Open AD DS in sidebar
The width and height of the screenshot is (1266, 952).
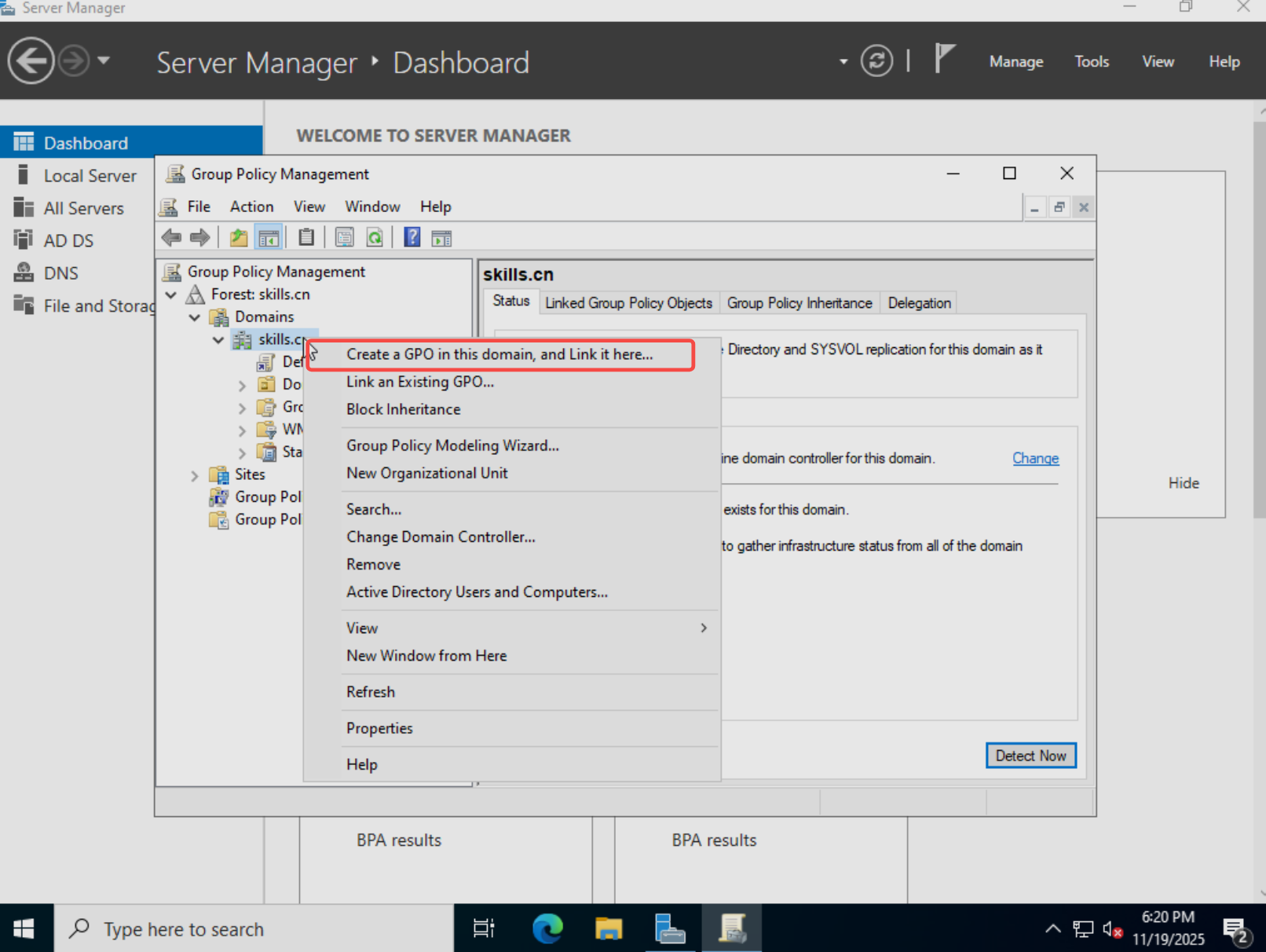[68, 240]
